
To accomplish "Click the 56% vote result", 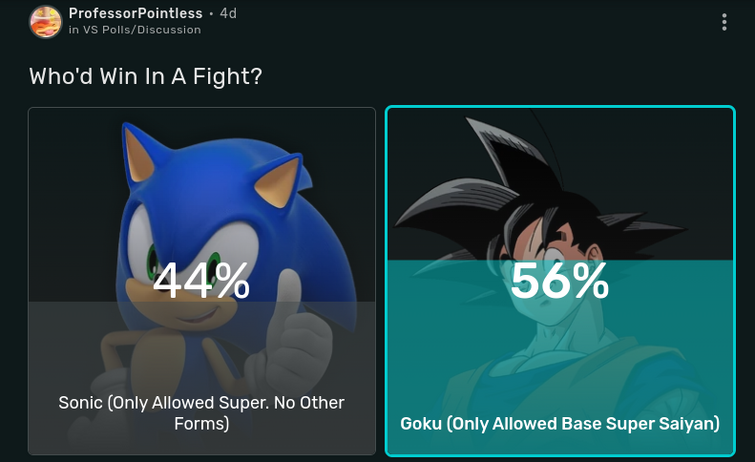I will coord(560,280).
